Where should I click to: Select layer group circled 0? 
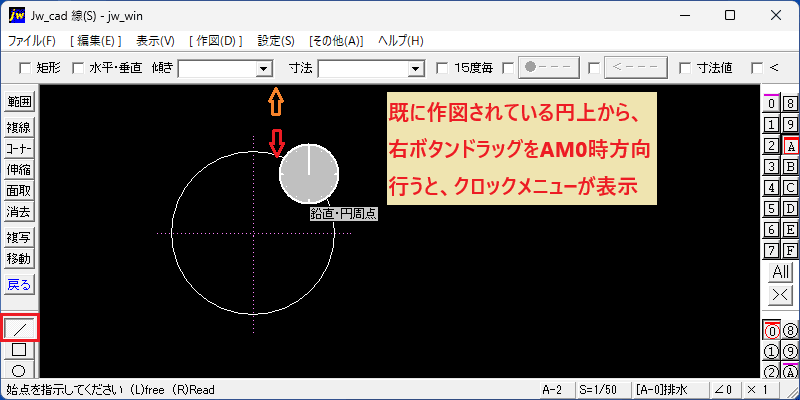[x=771, y=331]
